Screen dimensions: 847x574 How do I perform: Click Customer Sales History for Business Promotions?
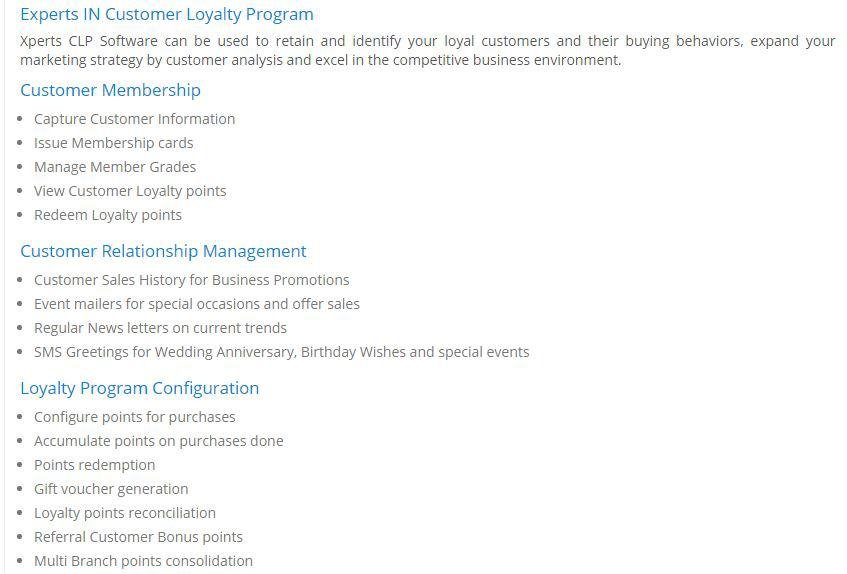pyautogui.click(x=192, y=280)
